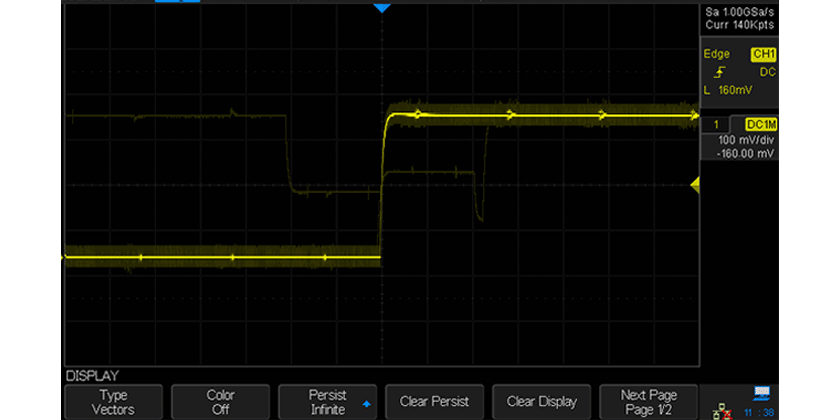Select the channel 1 number tab

click(x=716, y=123)
